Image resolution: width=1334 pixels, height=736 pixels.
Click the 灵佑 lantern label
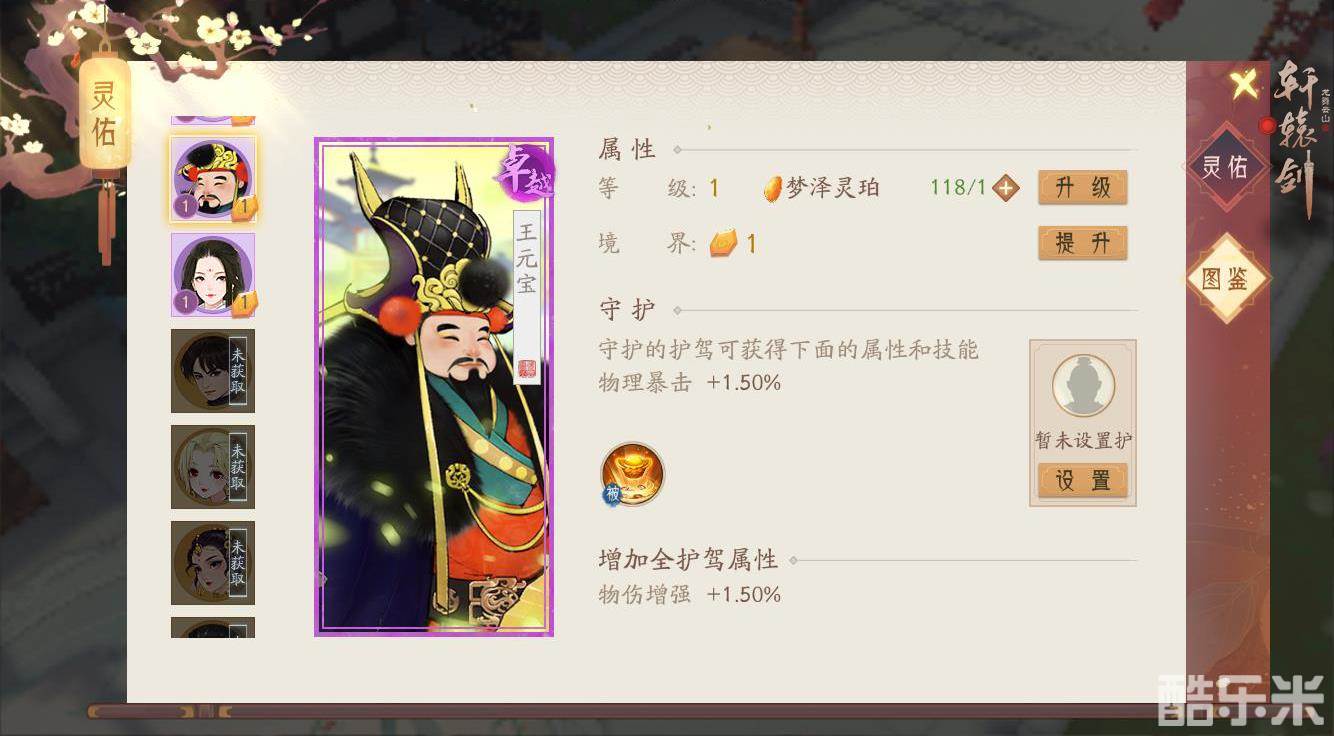104,113
